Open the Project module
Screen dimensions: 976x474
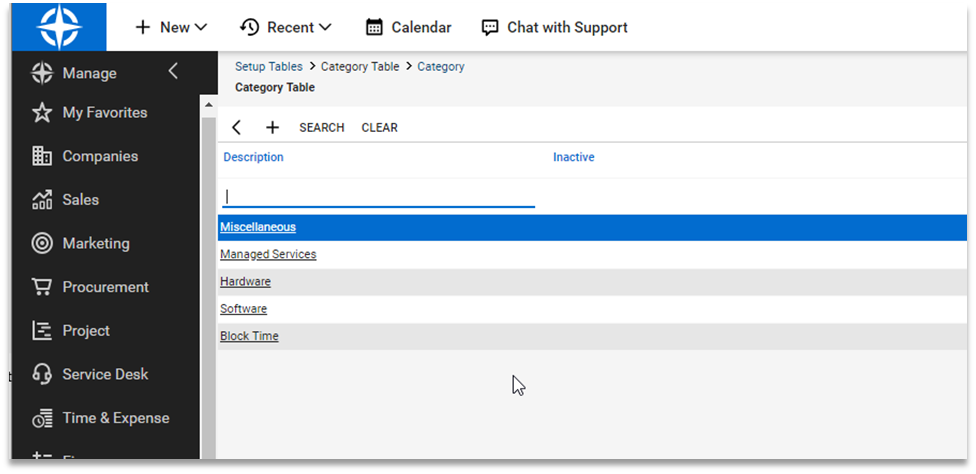(x=86, y=331)
